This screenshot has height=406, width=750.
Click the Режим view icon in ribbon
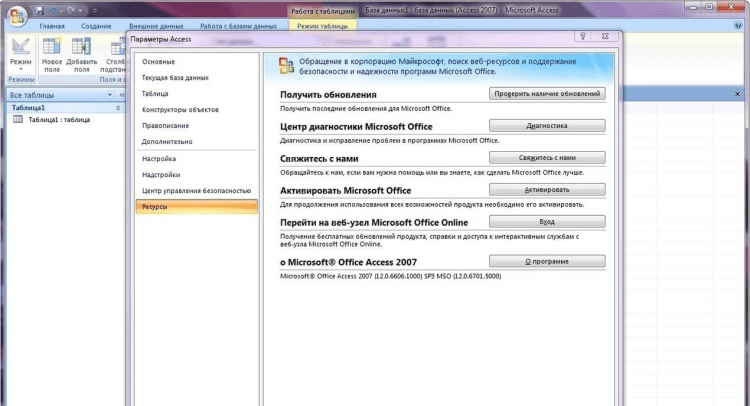click(x=21, y=46)
